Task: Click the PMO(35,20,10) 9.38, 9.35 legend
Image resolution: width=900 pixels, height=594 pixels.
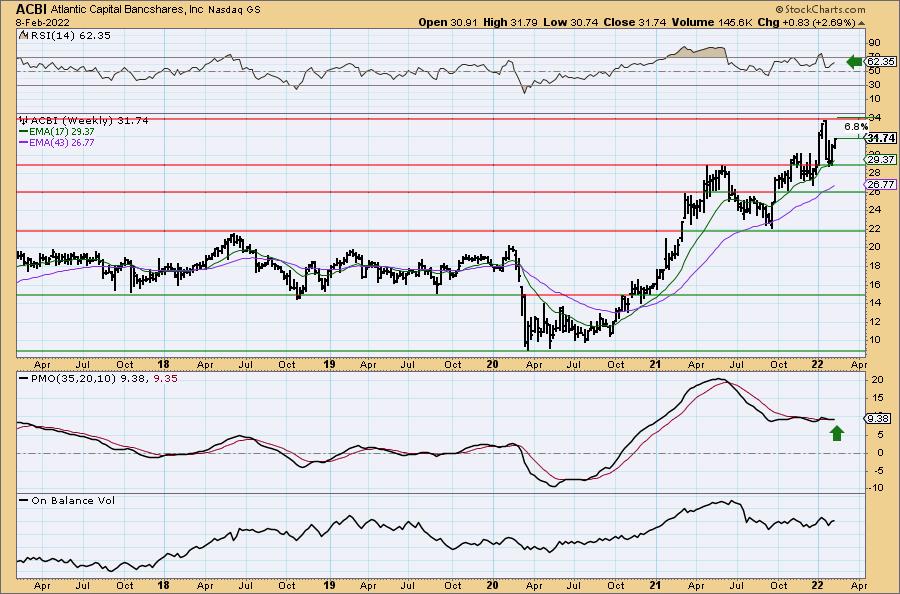Action: pos(98,379)
